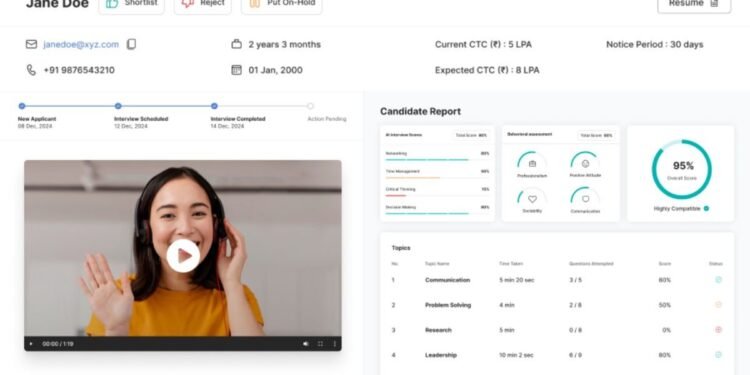
Task: Select the Interview Scheduled stage marker
Action: pos(118,106)
